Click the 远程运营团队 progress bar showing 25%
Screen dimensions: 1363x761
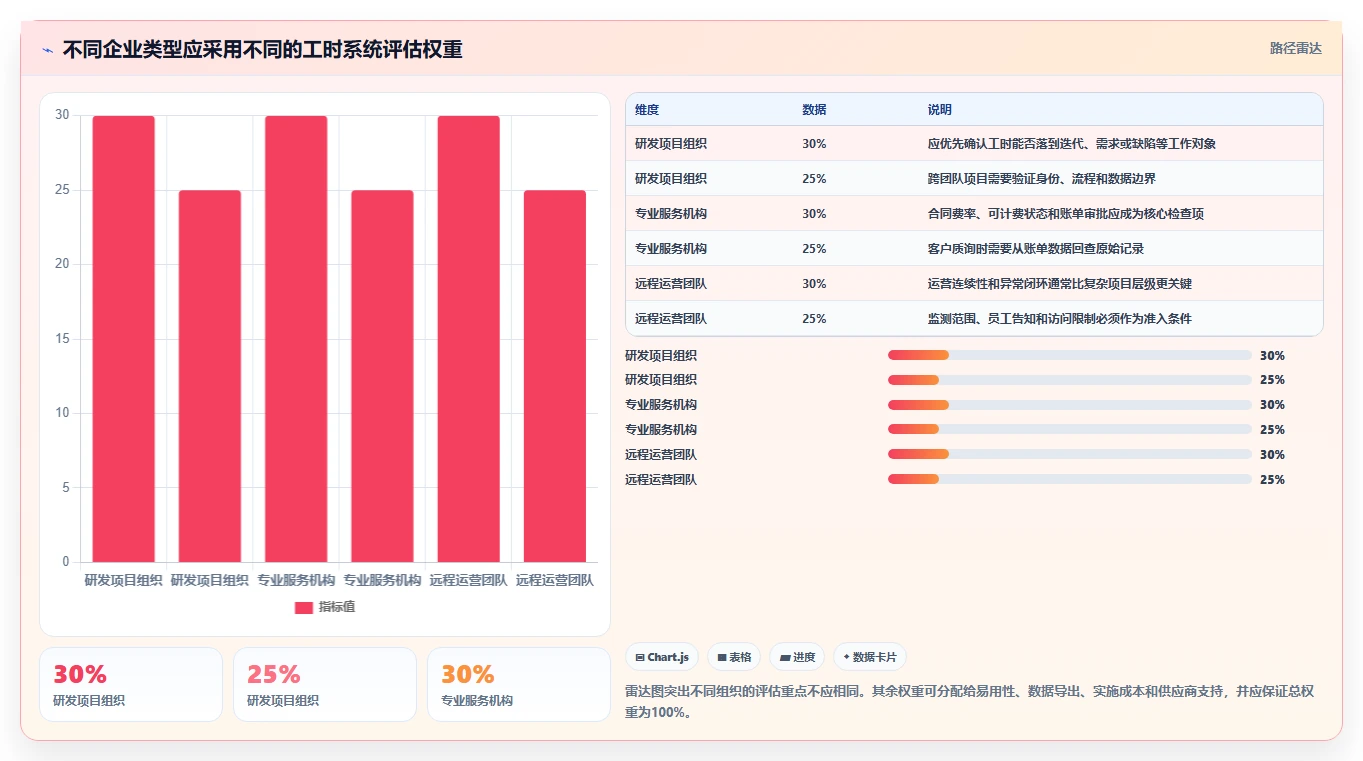pyautogui.click(x=1069, y=479)
